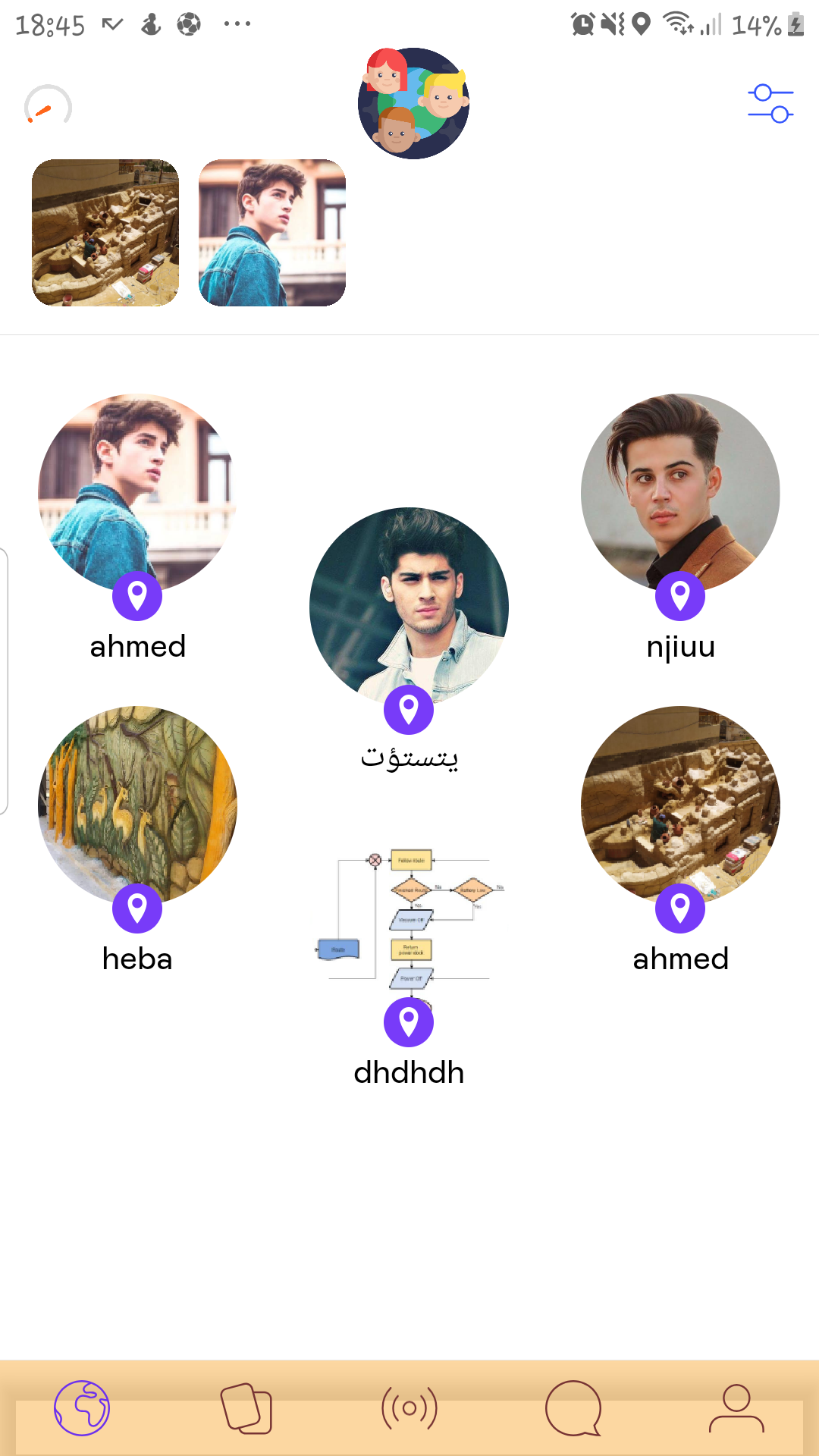Open the cards swipe tab

(x=246, y=1408)
